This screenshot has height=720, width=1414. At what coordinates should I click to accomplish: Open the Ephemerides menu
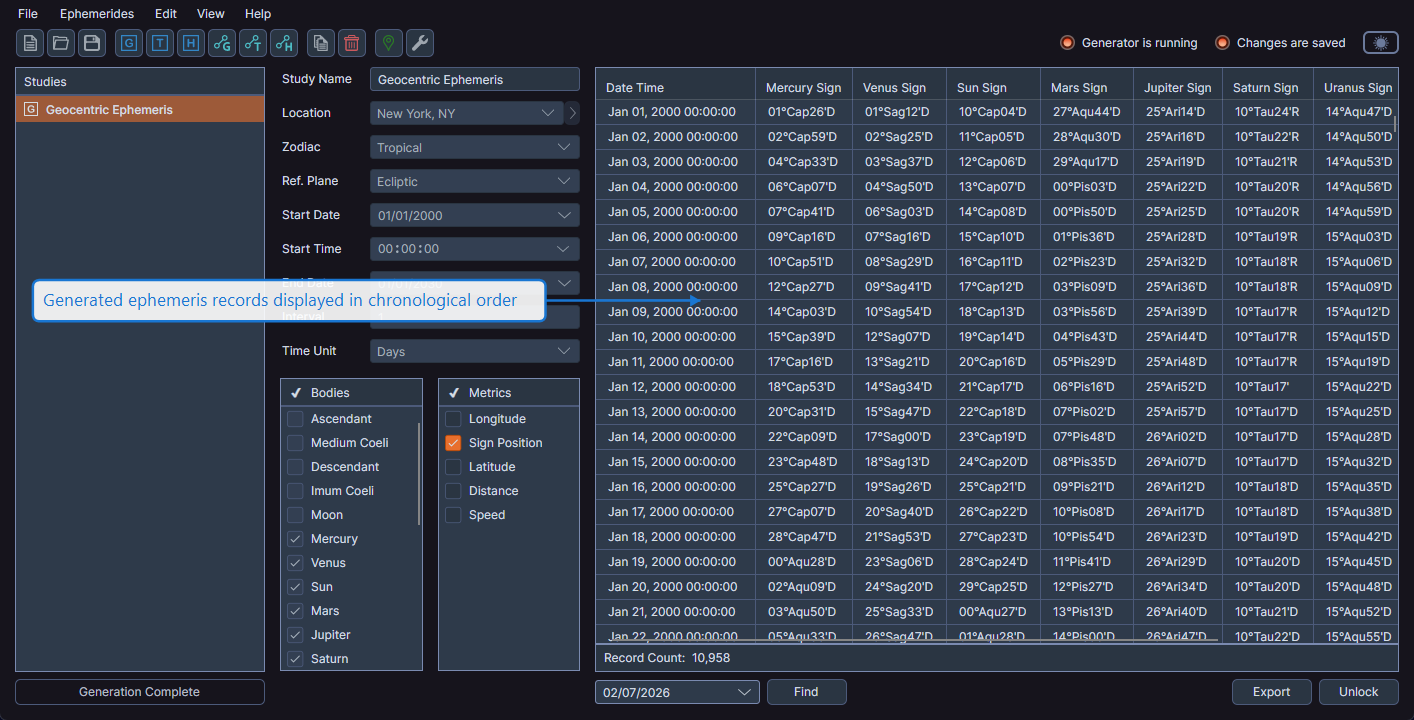(96, 13)
